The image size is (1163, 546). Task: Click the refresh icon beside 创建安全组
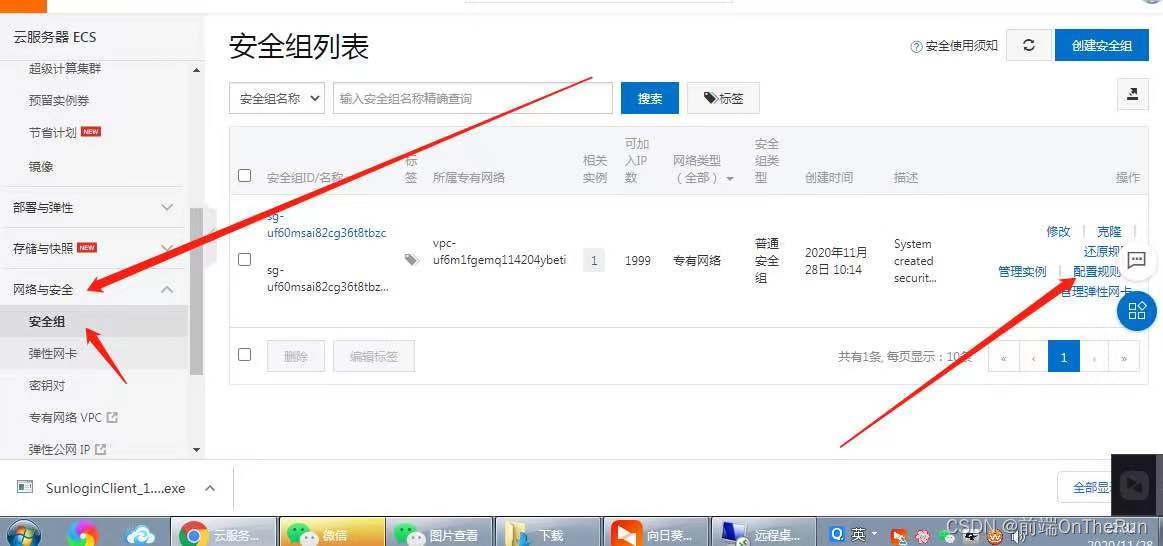(x=1029, y=45)
